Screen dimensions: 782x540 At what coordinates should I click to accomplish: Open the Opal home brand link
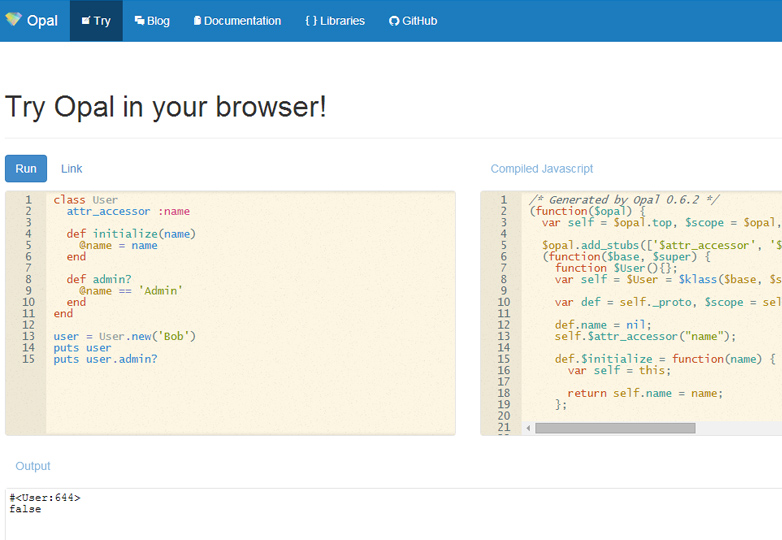pyautogui.click(x=31, y=20)
